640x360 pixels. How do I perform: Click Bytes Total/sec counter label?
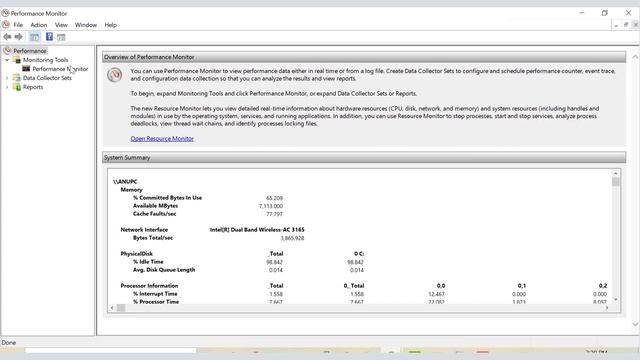click(x=153, y=238)
